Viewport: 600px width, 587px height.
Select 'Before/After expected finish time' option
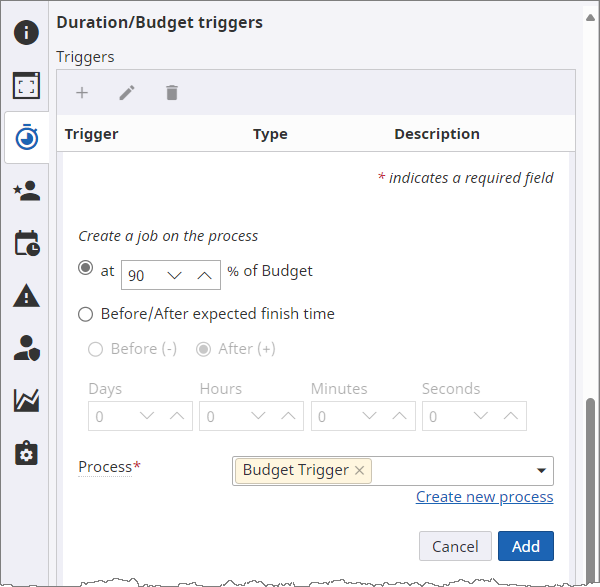86,314
